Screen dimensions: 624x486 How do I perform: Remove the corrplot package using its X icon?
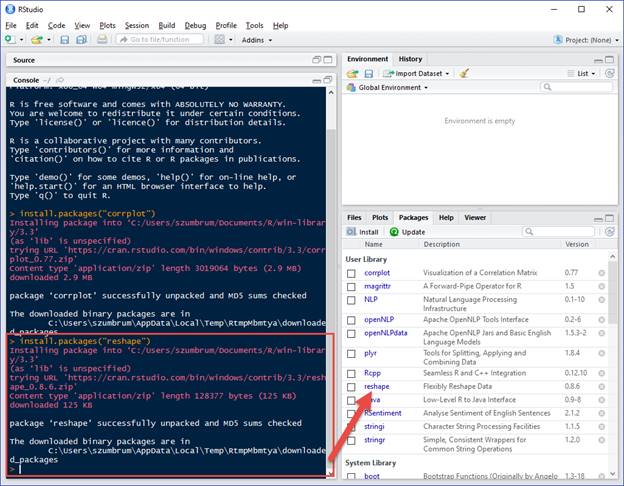[602, 272]
